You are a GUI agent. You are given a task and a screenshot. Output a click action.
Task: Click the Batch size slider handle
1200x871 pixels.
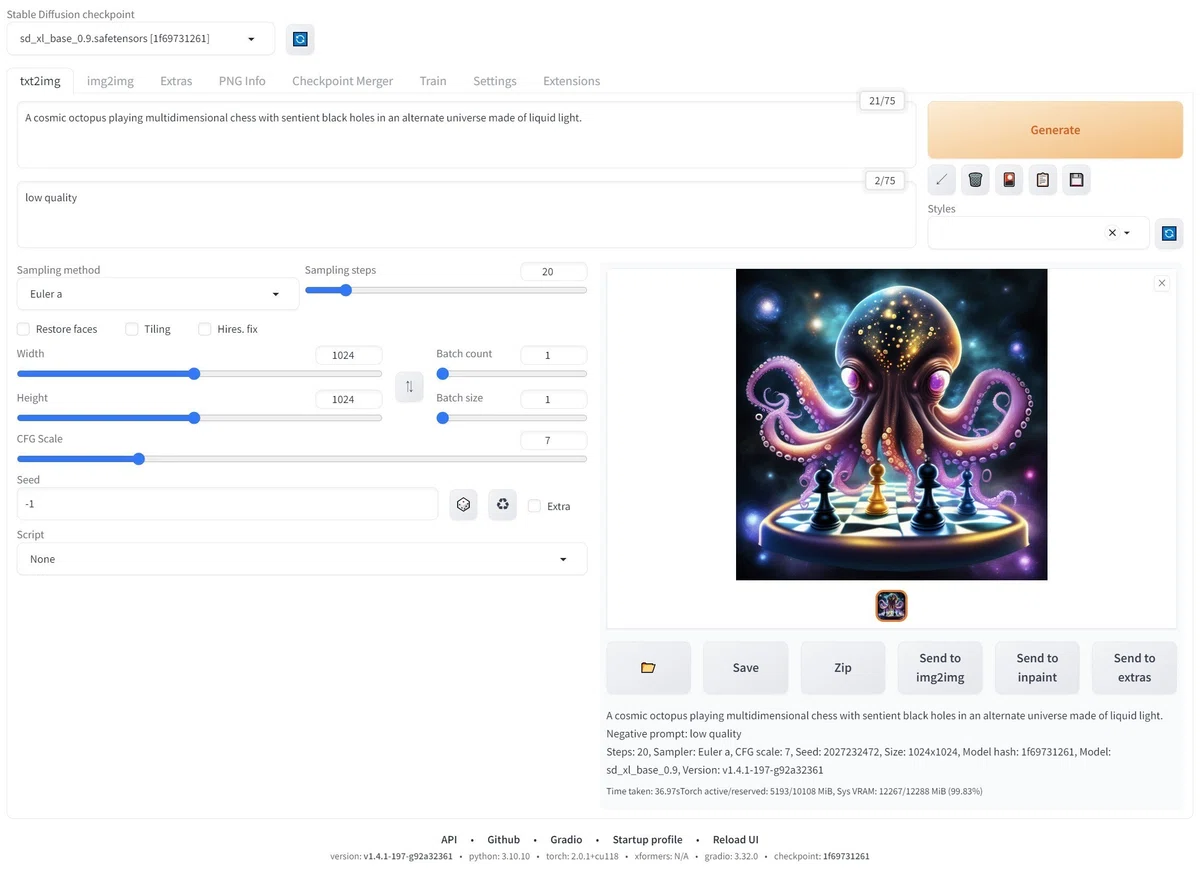coord(443,418)
